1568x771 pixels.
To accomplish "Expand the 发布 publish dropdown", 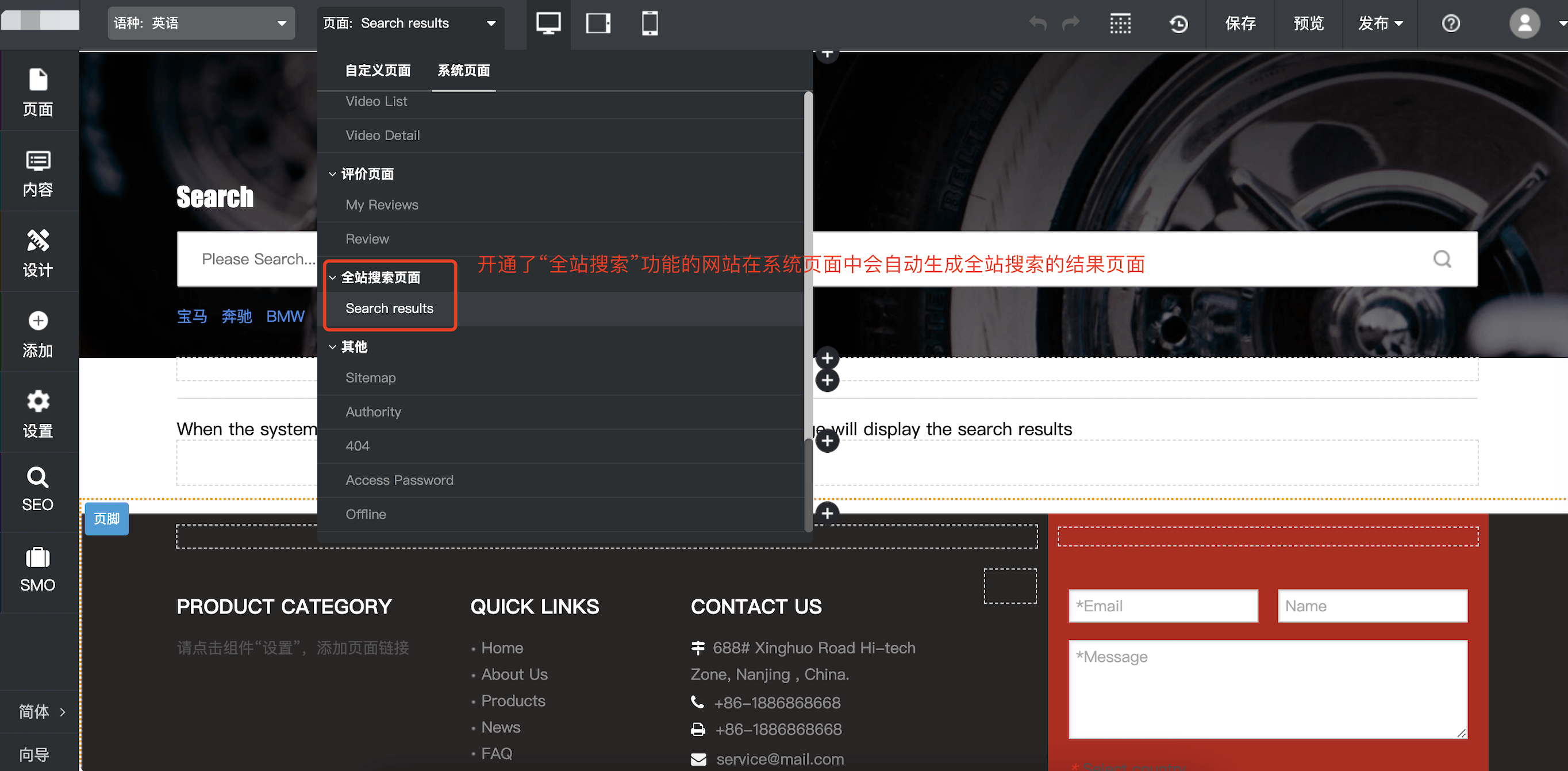I will click(1380, 23).
